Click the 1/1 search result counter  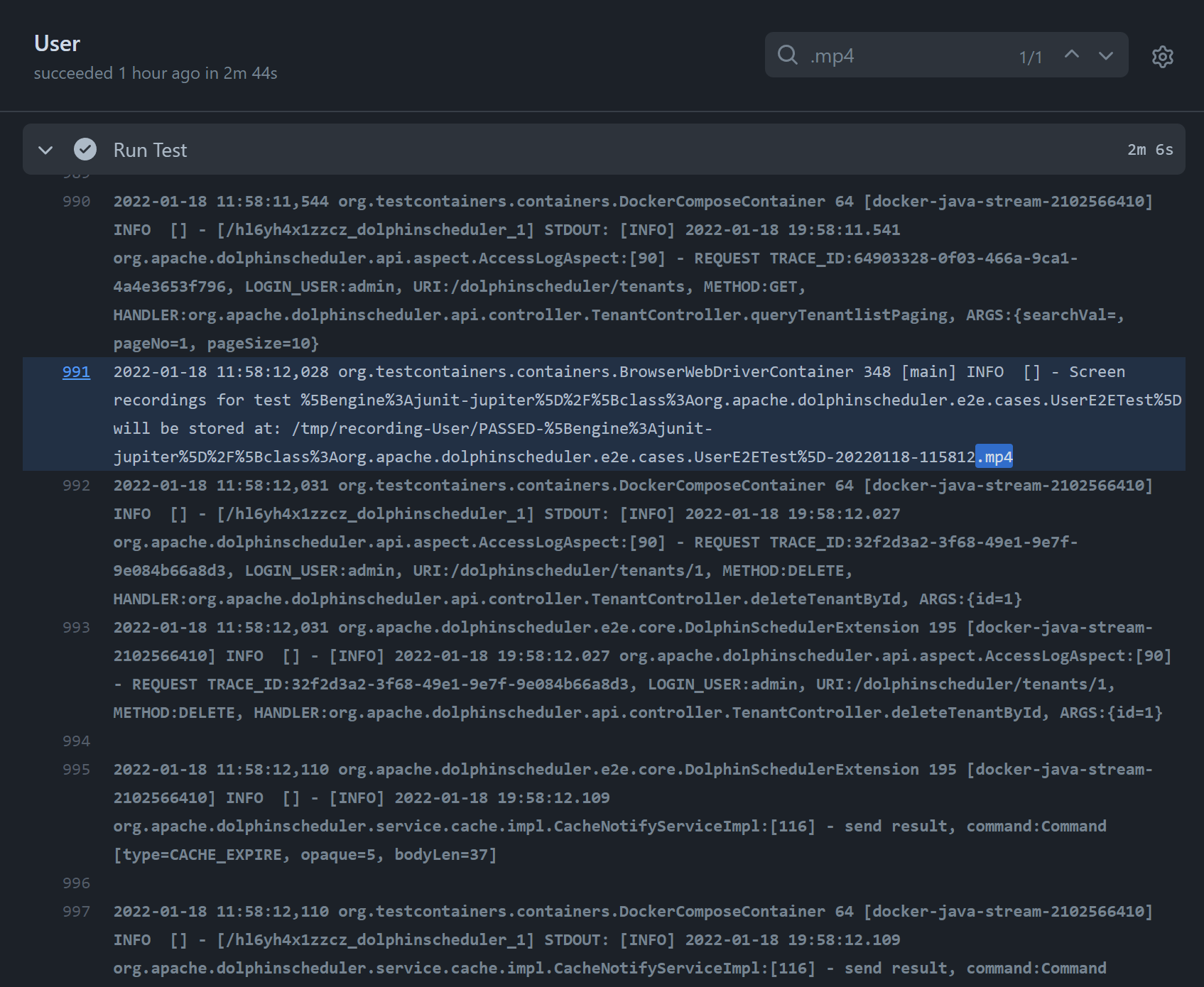pos(1030,58)
